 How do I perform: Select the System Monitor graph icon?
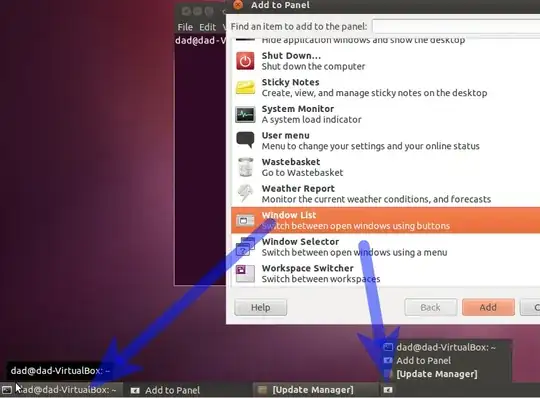[245, 114]
